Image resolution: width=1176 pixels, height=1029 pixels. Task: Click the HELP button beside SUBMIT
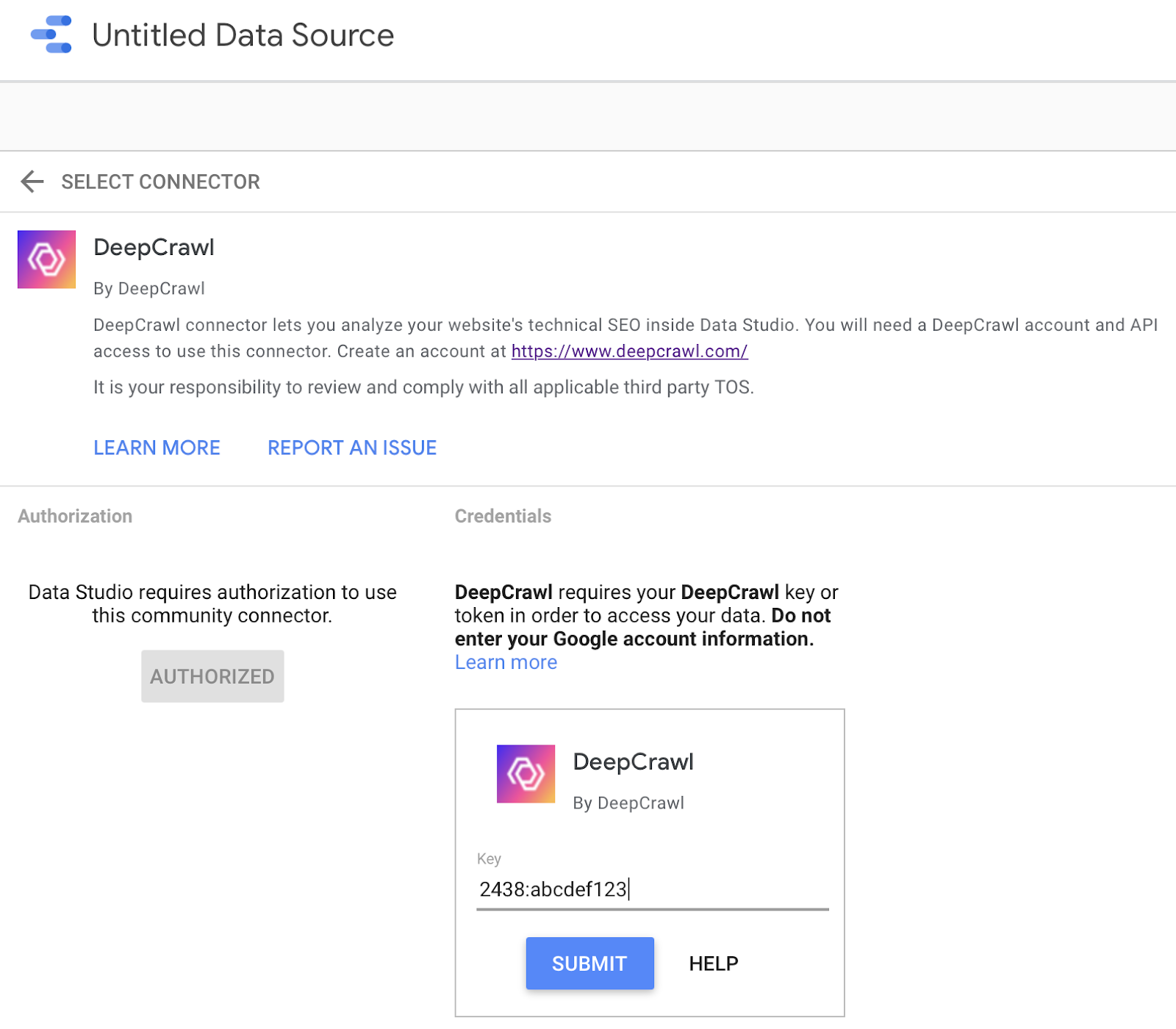(711, 964)
